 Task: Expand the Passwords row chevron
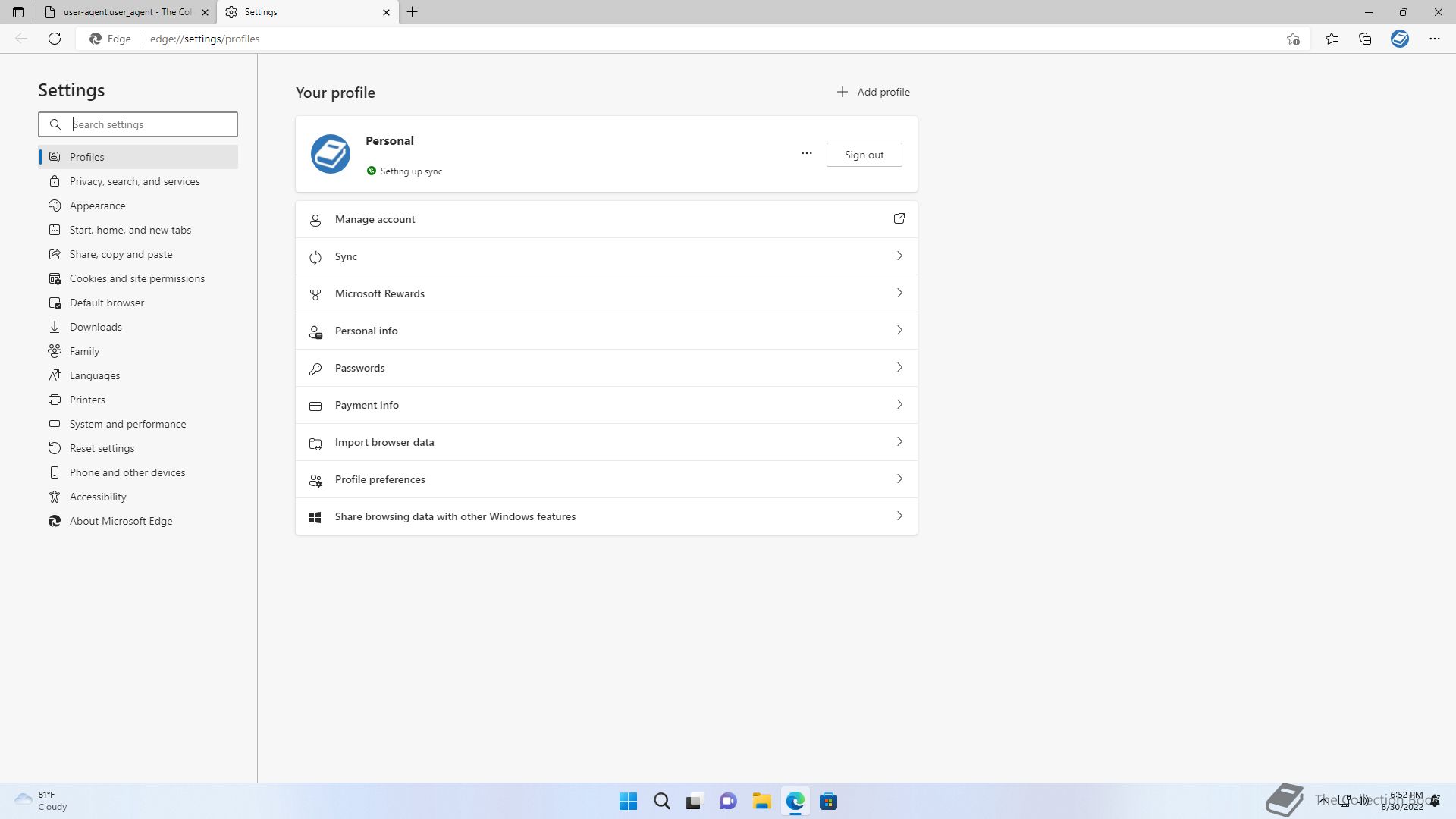tap(899, 367)
